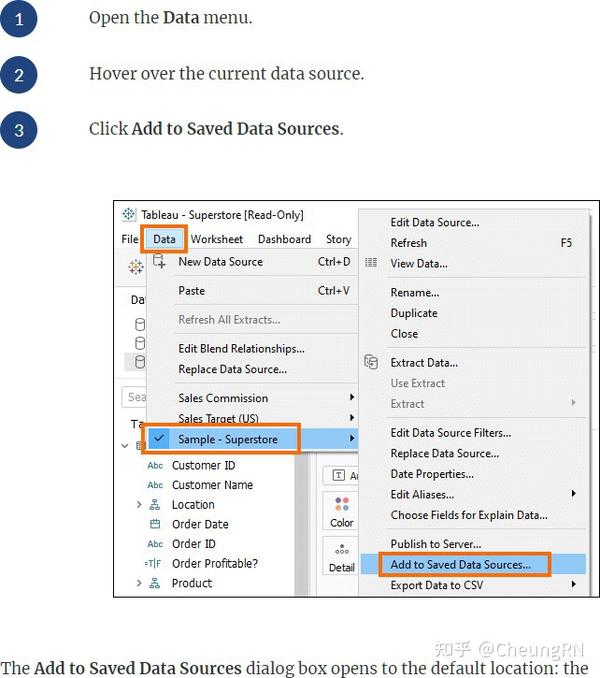Select the first data source cylinder icon
600x678 pixels.
pyautogui.click(x=140, y=324)
